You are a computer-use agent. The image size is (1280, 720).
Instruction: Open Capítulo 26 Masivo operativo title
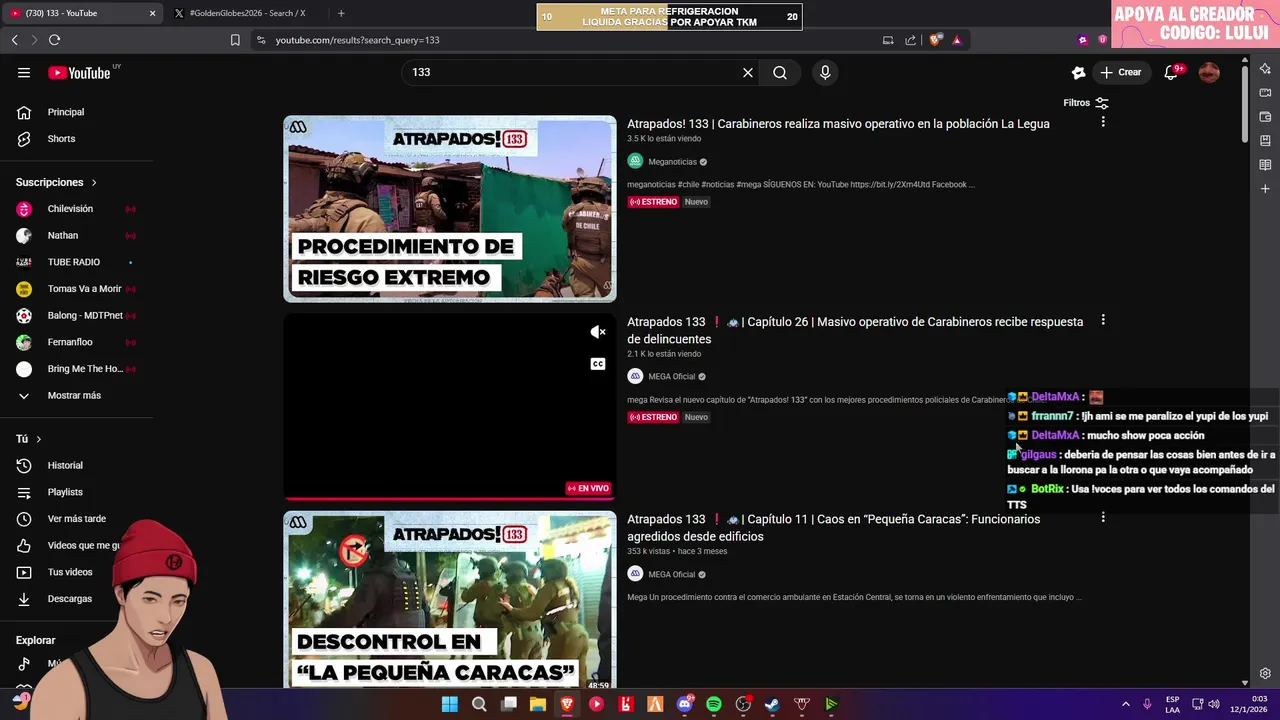pyautogui.click(x=855, y=330)
